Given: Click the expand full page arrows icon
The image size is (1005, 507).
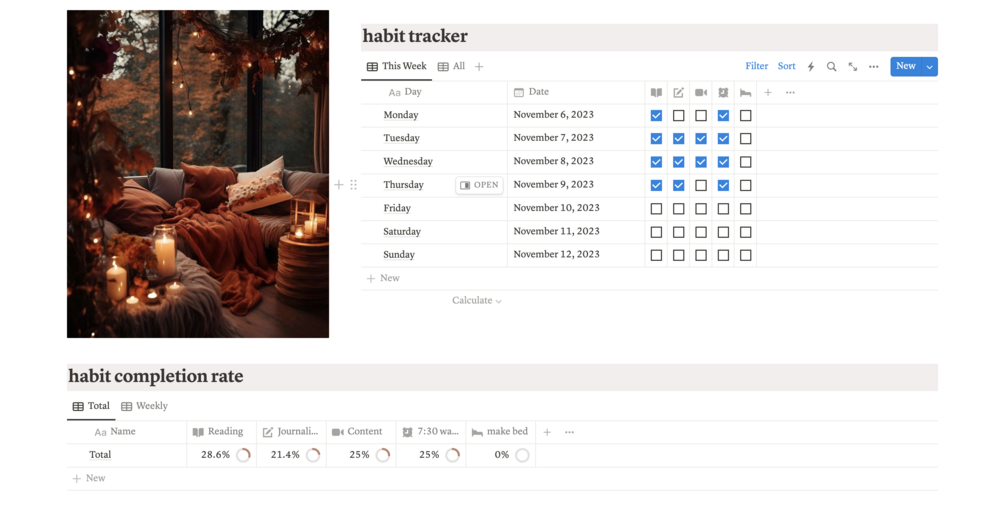Looking at the screenshot, I should pyautogui.click(x=853, y=67).
